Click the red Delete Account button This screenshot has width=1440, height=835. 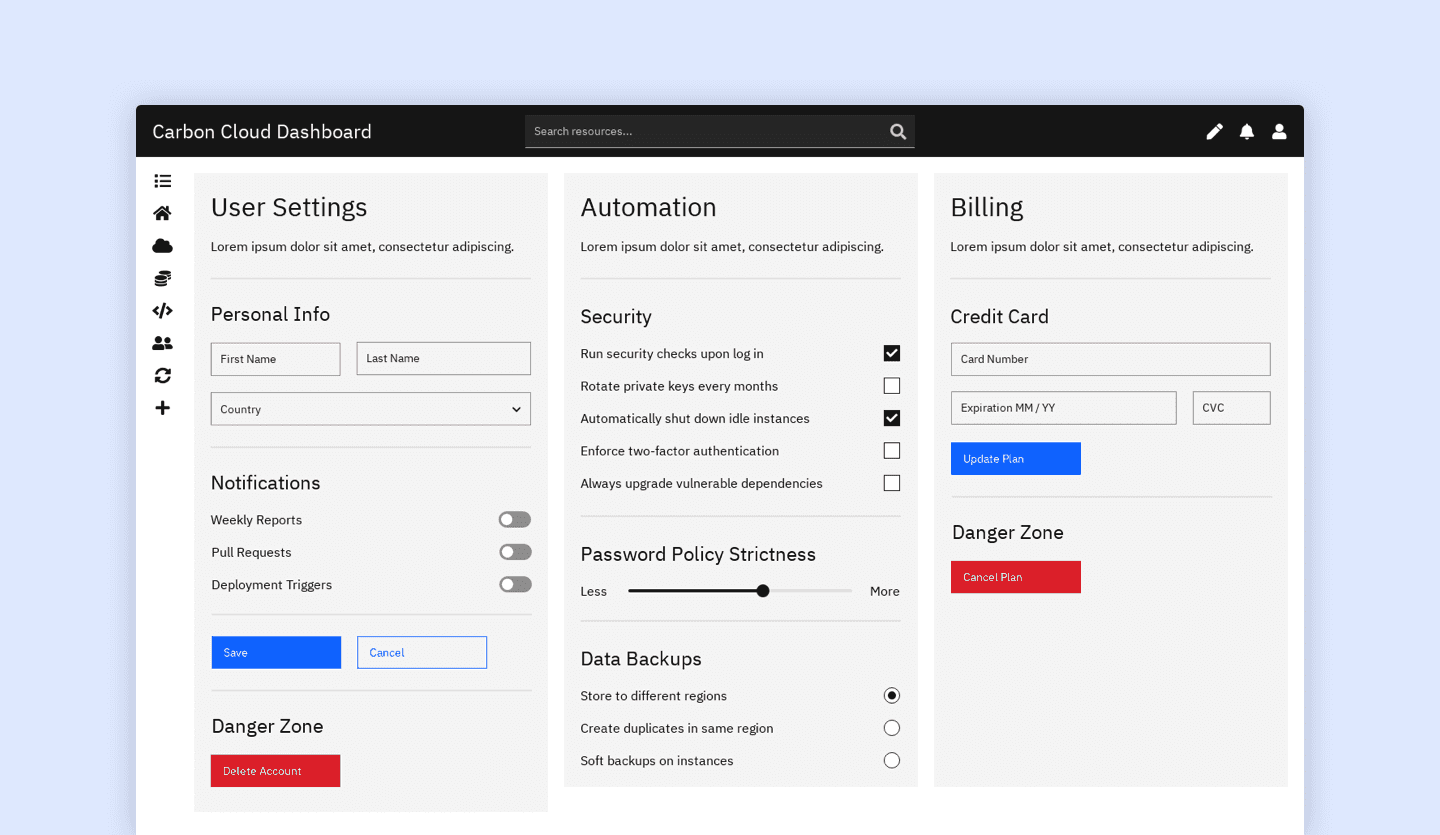coord(275,771)
